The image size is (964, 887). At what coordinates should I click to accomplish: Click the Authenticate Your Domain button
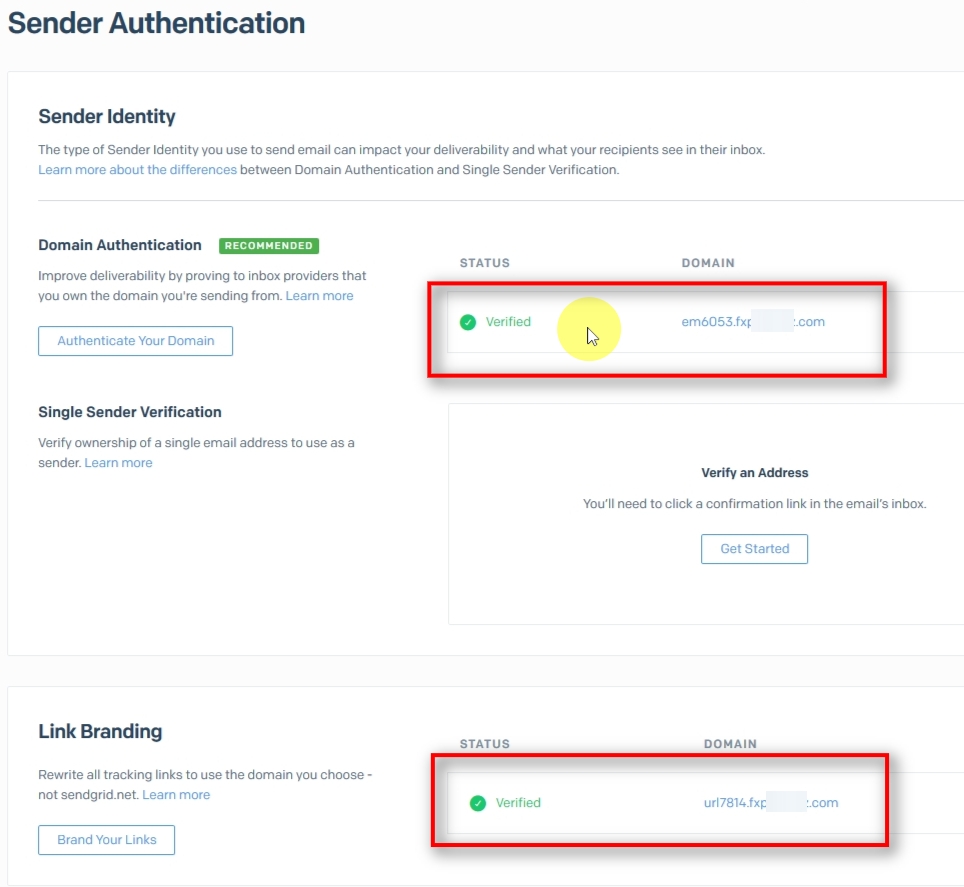[x=135, y=340]
